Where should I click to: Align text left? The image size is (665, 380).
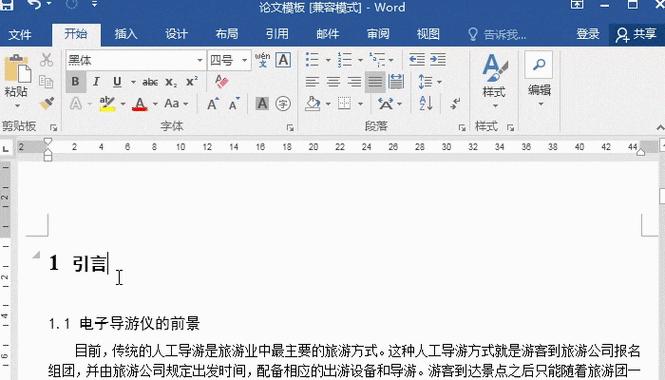click(312, 81)
